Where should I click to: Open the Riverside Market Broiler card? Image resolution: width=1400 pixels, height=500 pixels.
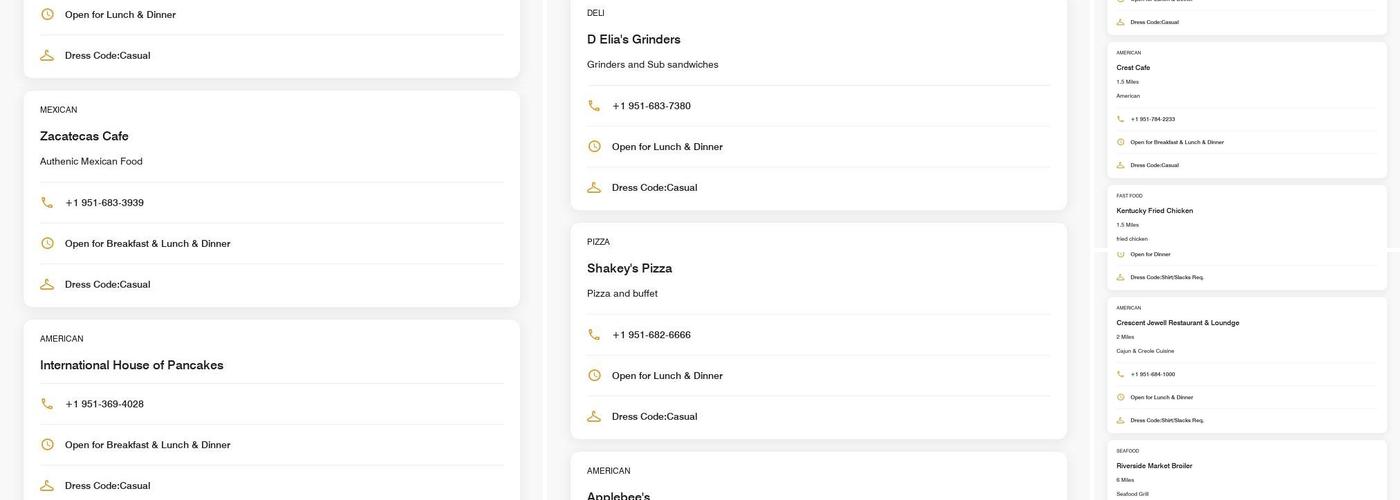(1154, 466)
